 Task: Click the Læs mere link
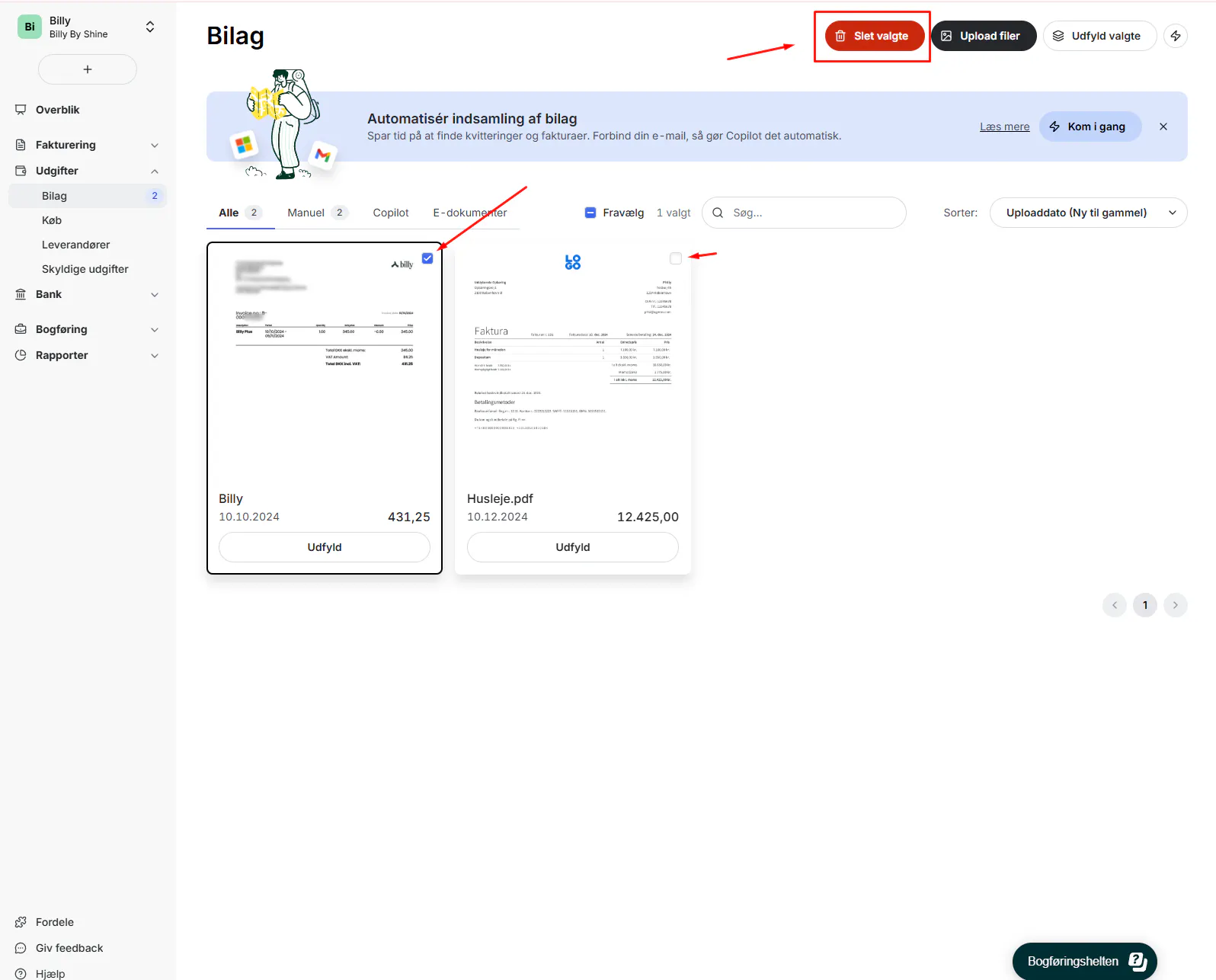coord(1004,127)
